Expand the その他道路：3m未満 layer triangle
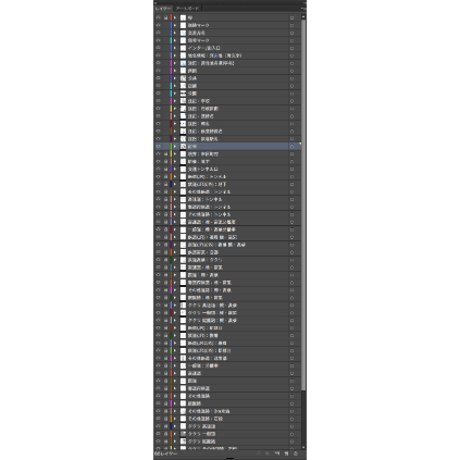The height and width of the screenshot is (460, 460). 175,411
